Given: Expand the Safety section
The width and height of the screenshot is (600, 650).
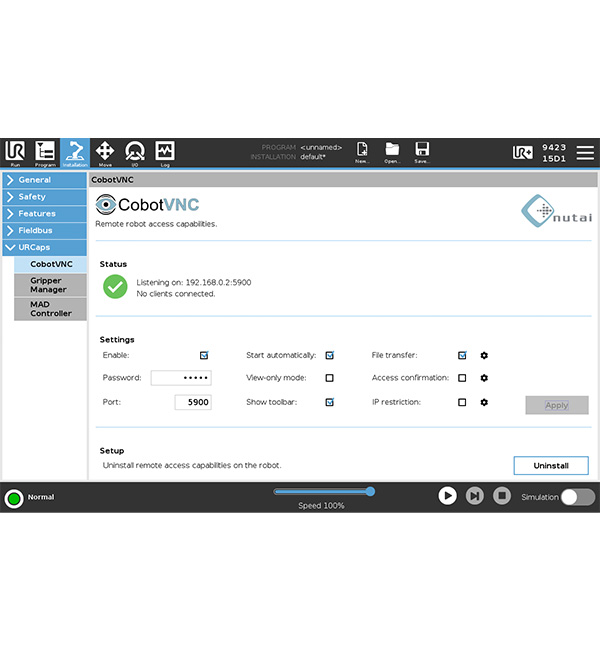Looking at the screenshot, I should pos(45,197).
